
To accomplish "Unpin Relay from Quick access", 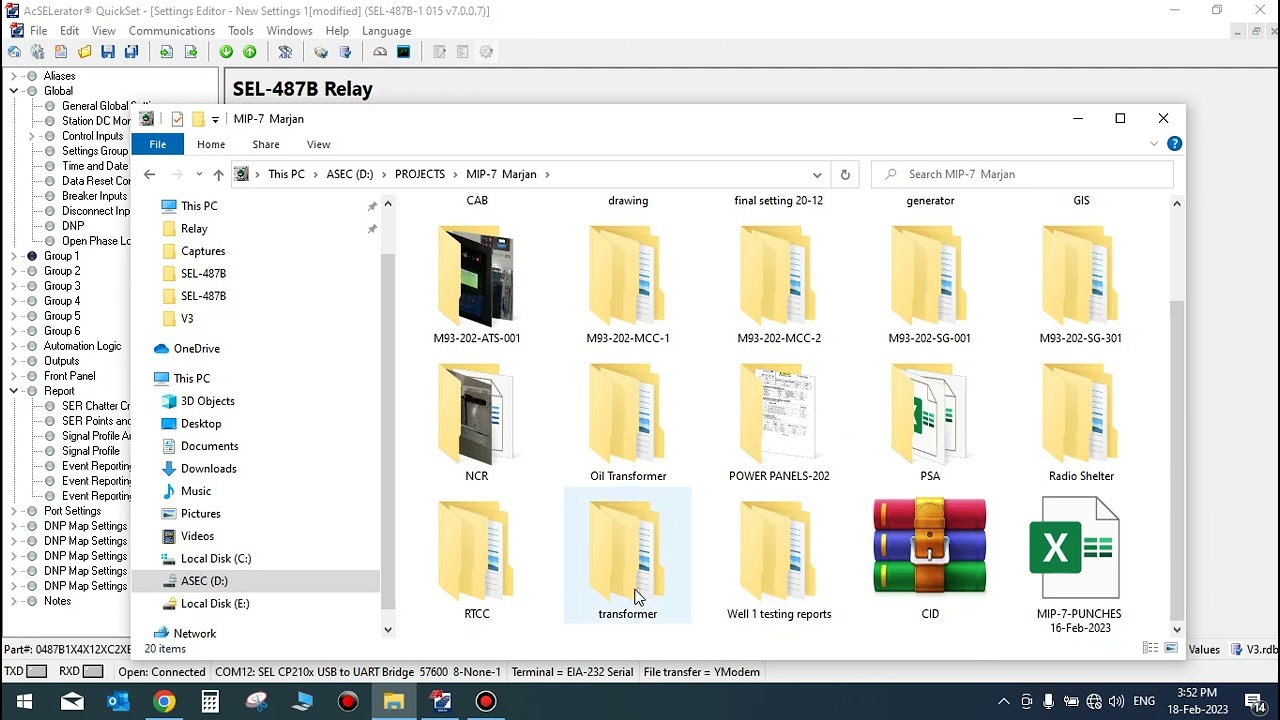I will click(x=372, y=229).
